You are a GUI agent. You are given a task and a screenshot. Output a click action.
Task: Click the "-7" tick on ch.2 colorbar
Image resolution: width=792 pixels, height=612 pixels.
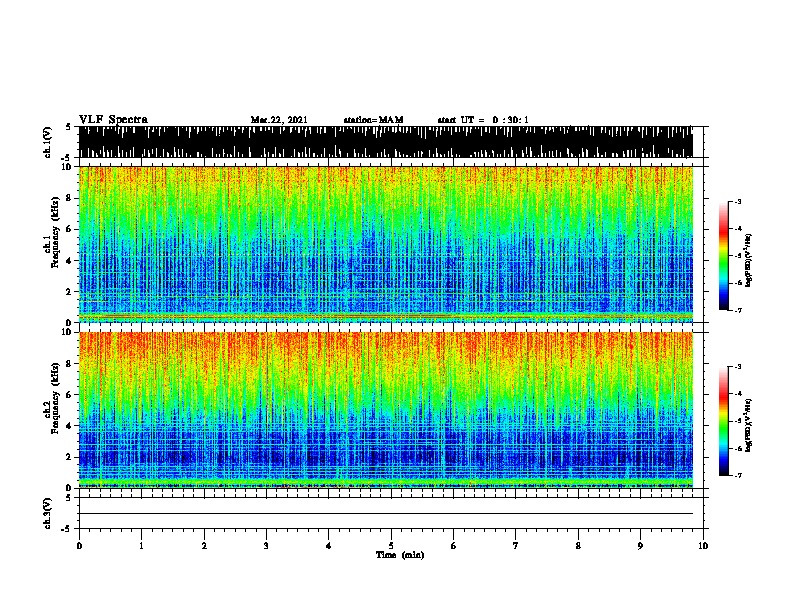[x=737, y=476]
